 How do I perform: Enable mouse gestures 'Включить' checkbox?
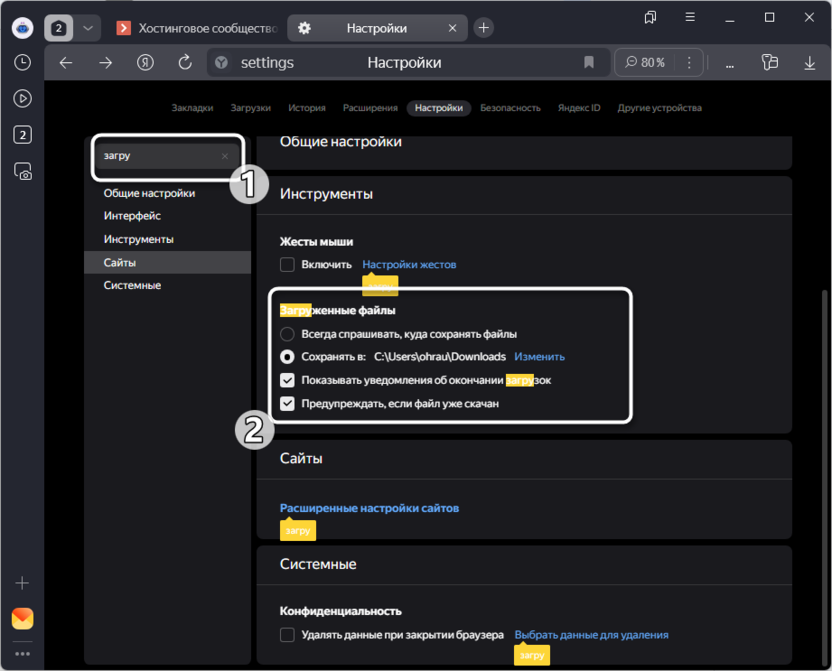click(x=287, y=265)
